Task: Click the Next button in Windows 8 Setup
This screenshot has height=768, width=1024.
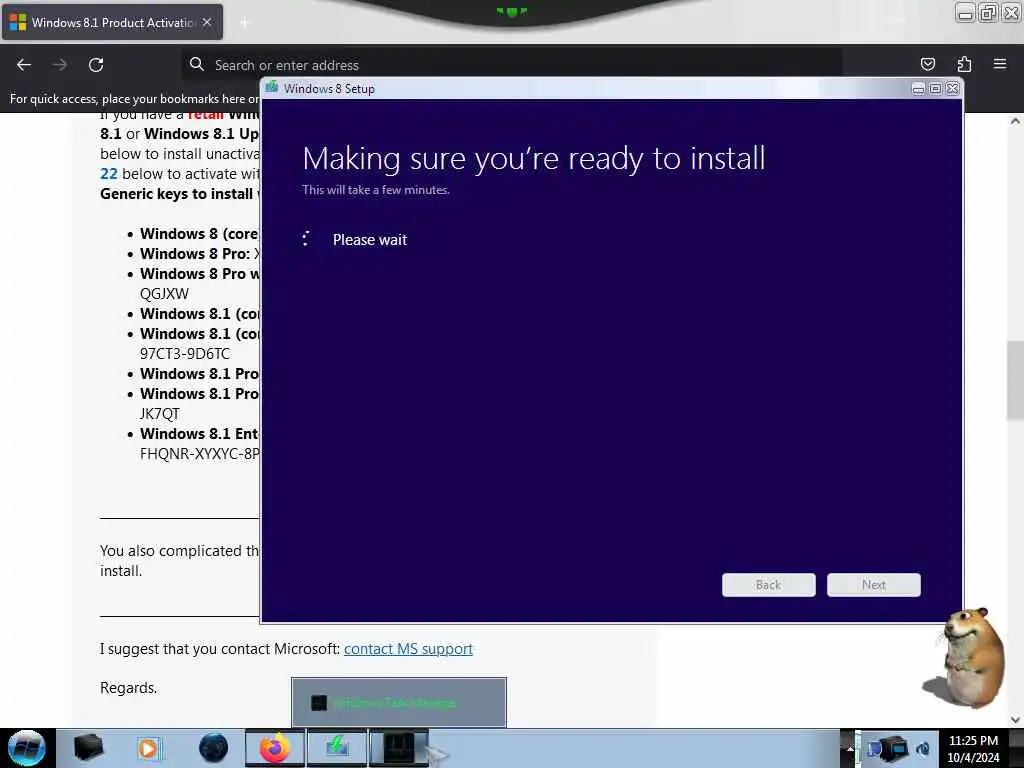Action: tap(874, 584)
